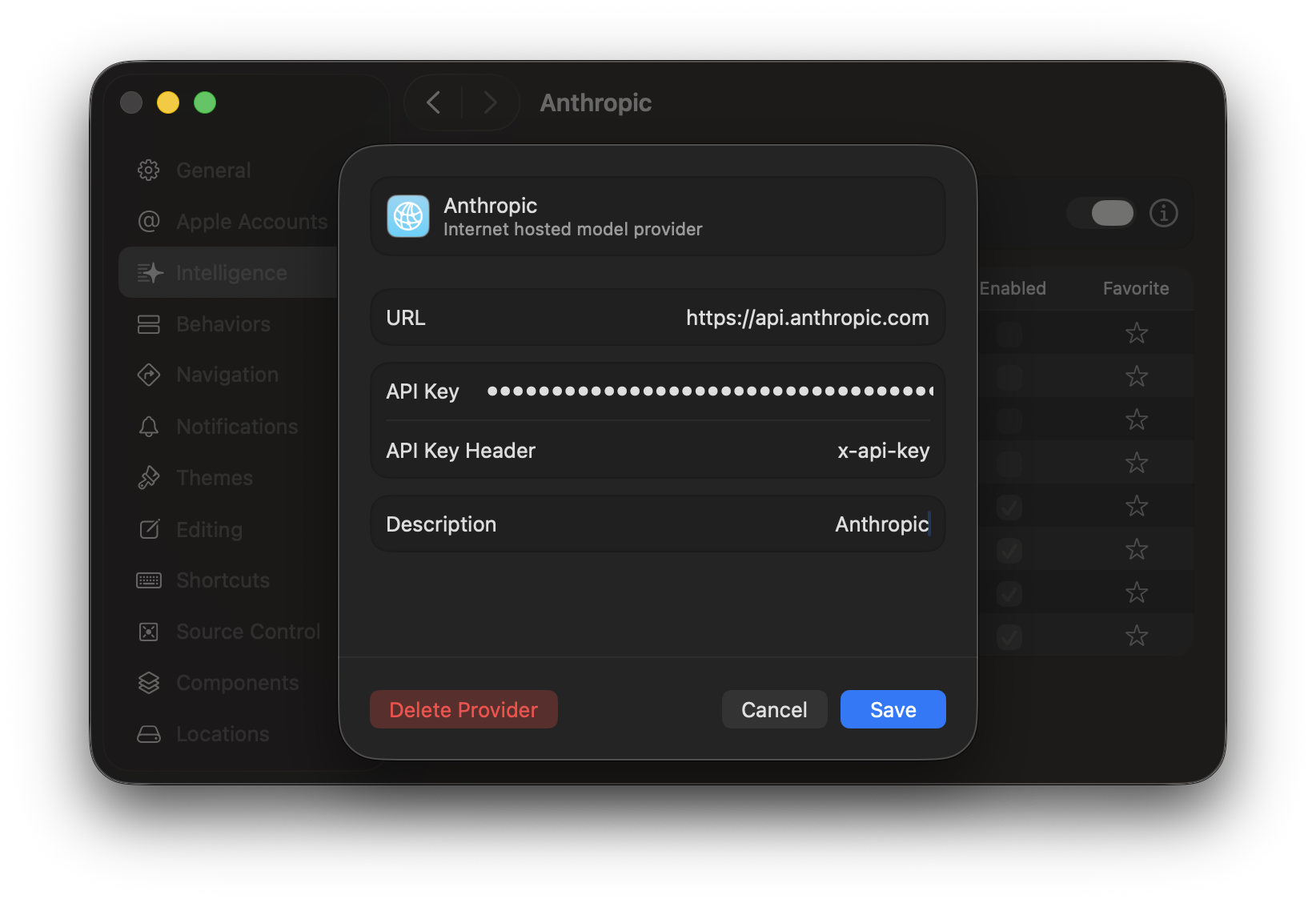Screen dimensions: 1316x903
Task: Switch to the Locations section
Action: [150, 733]
